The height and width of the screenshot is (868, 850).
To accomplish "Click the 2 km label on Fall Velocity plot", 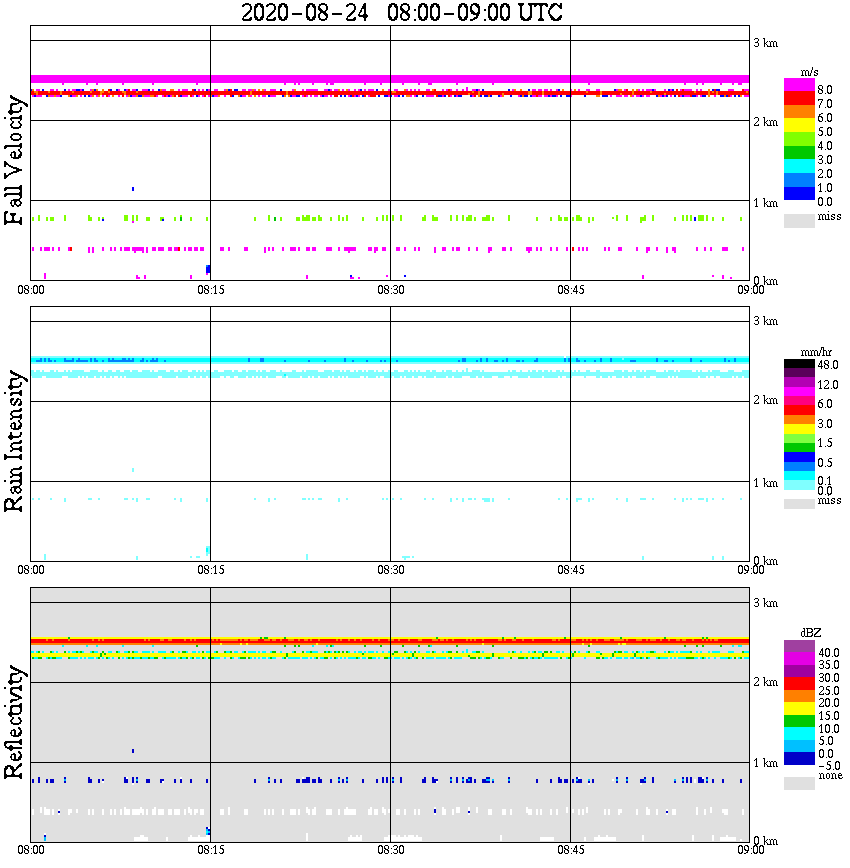I will coord(766,122).
